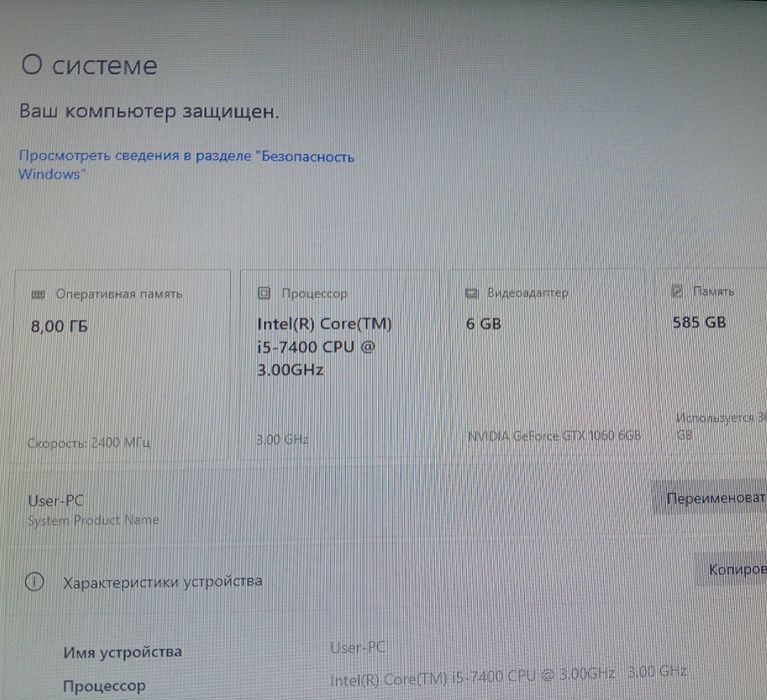
Task: Click the Скорость: 2400 МГц text
Action: [89, 443]
